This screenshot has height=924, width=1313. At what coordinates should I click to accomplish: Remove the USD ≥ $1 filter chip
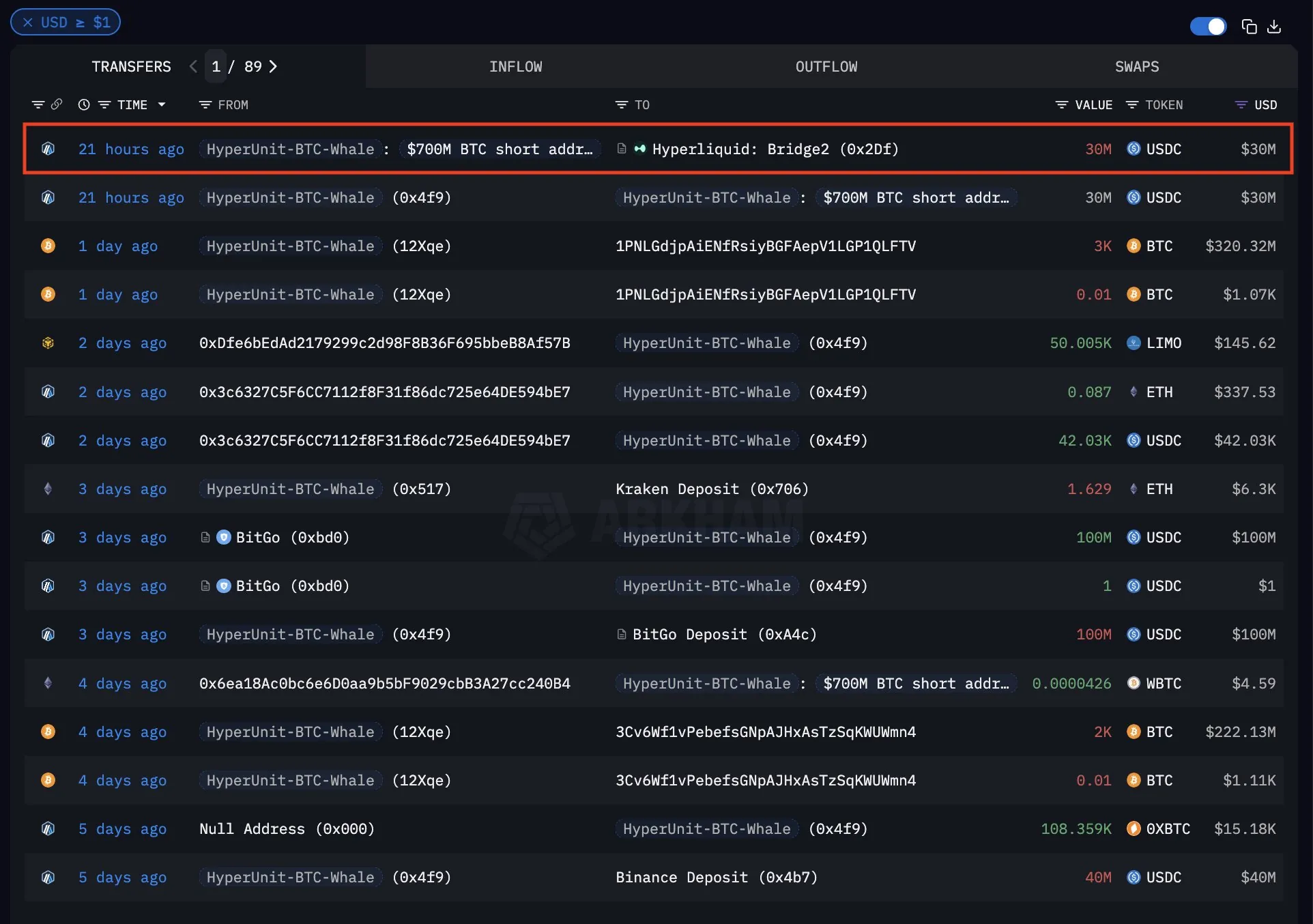pos(28,23)
